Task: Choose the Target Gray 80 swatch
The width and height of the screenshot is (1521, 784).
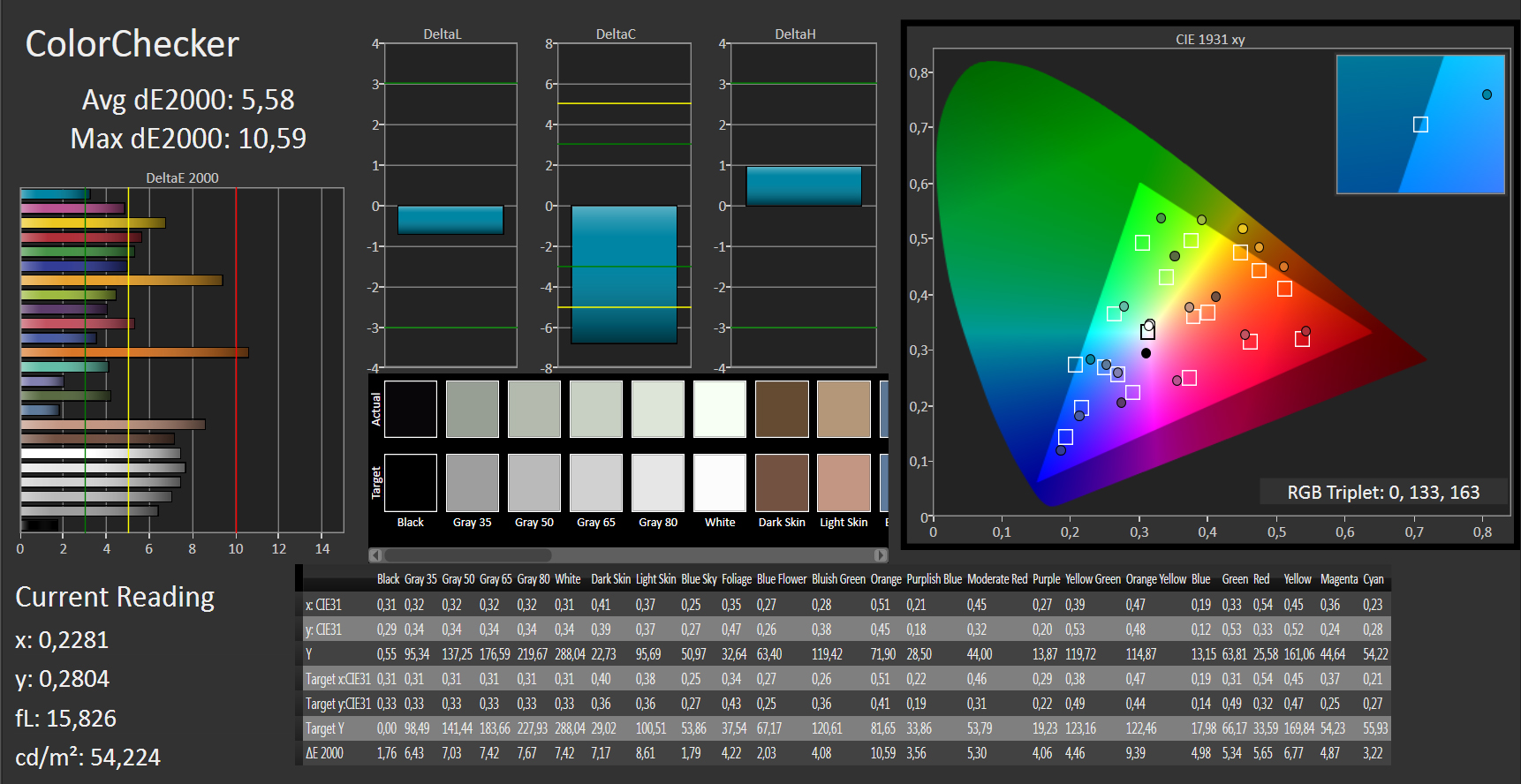Action: [x=658, y=483]
